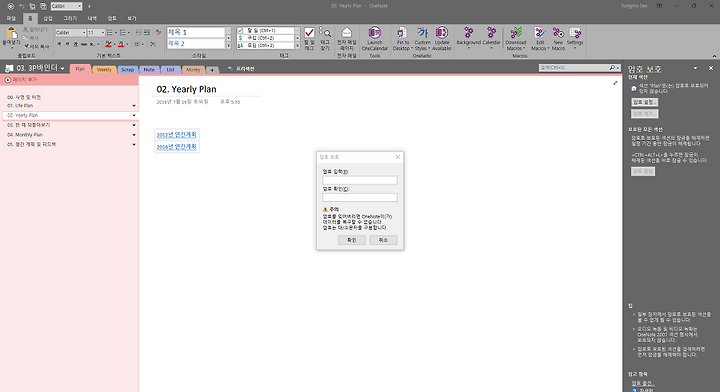
Task: Open the 삽입 (Insert) ribbon tab
Action: click(x=48, y=18)
